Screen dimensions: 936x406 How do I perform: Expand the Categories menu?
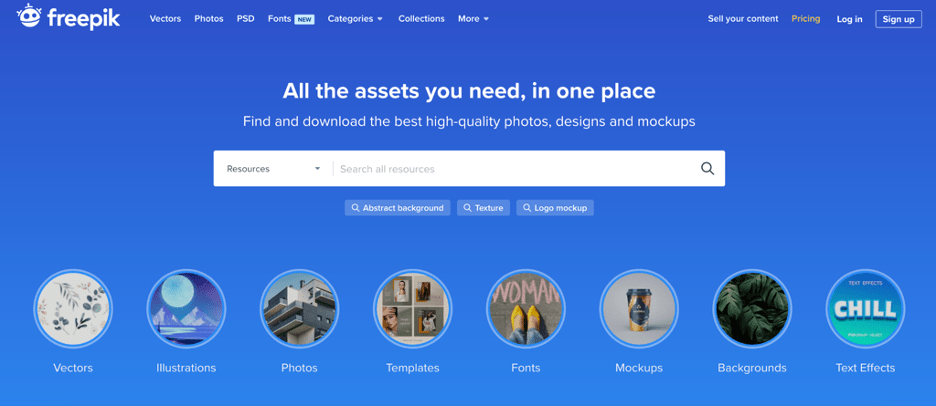tap(355, 19)
